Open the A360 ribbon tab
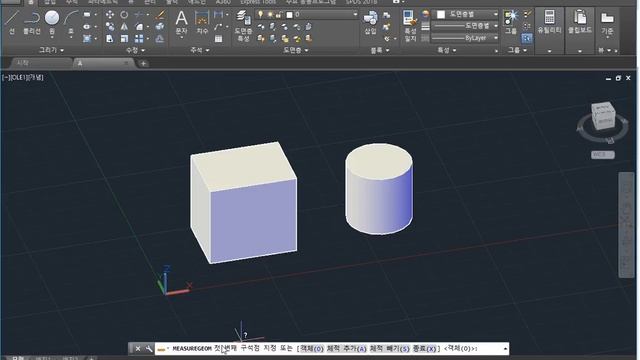The image size is (640, 360). 223,2
